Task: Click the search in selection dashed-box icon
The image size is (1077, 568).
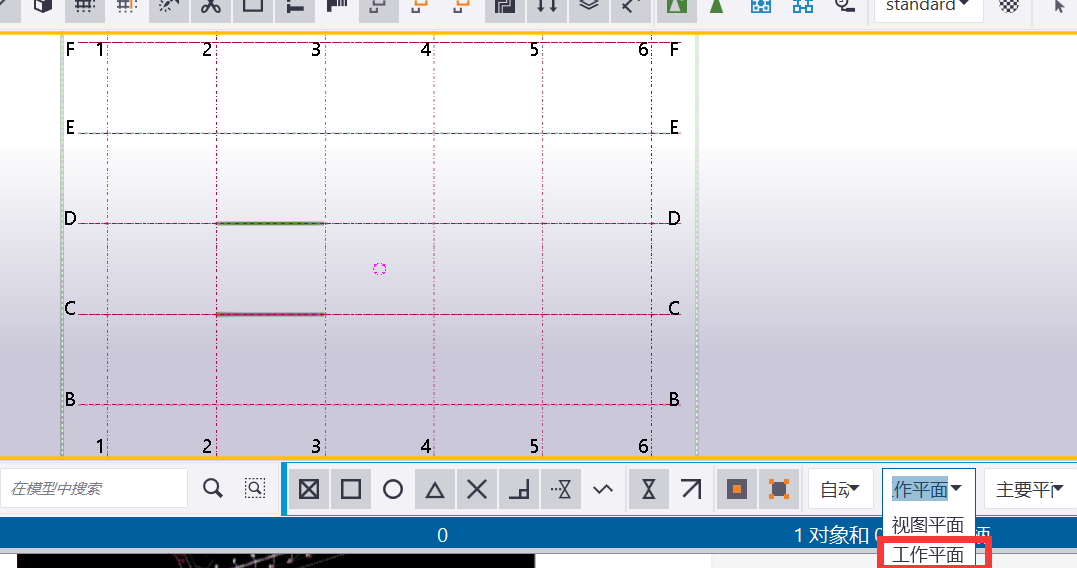Action: [x=255, y=488]
